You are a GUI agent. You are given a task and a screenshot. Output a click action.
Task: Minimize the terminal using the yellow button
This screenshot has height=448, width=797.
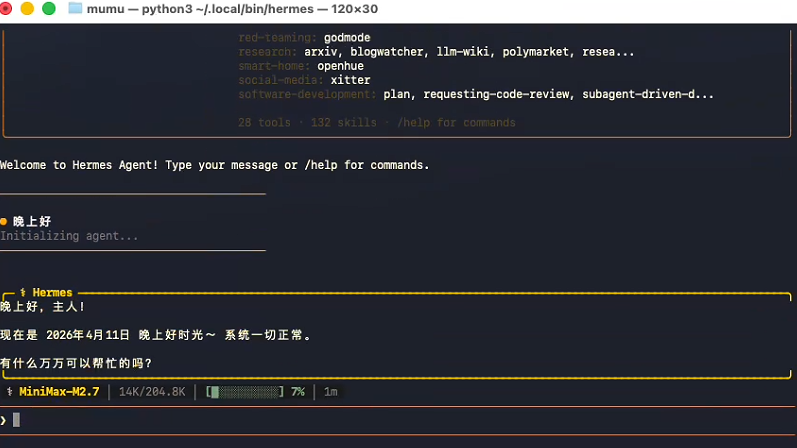[28, 9]
